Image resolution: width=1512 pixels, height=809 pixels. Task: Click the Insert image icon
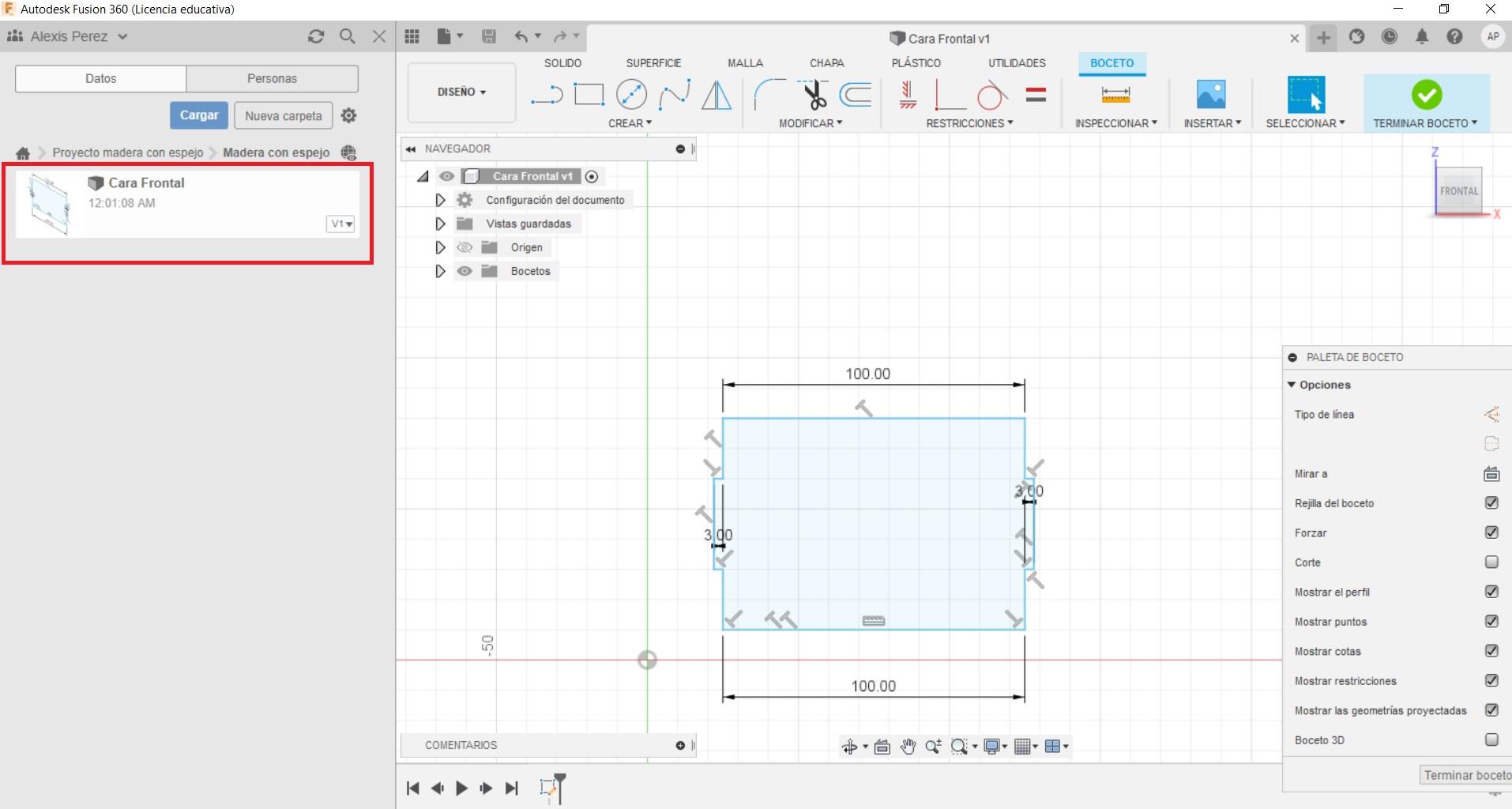(1211, 95)
